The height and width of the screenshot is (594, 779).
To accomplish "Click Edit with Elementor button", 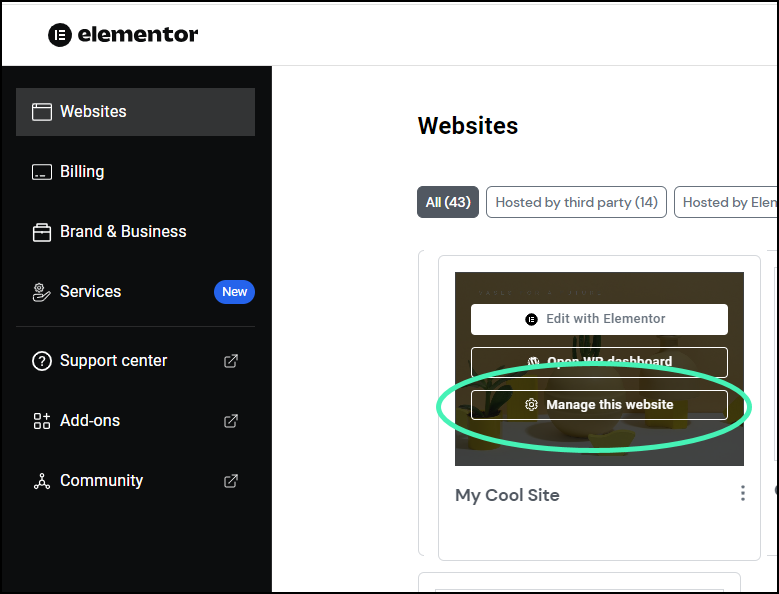I will pos(599,319).
